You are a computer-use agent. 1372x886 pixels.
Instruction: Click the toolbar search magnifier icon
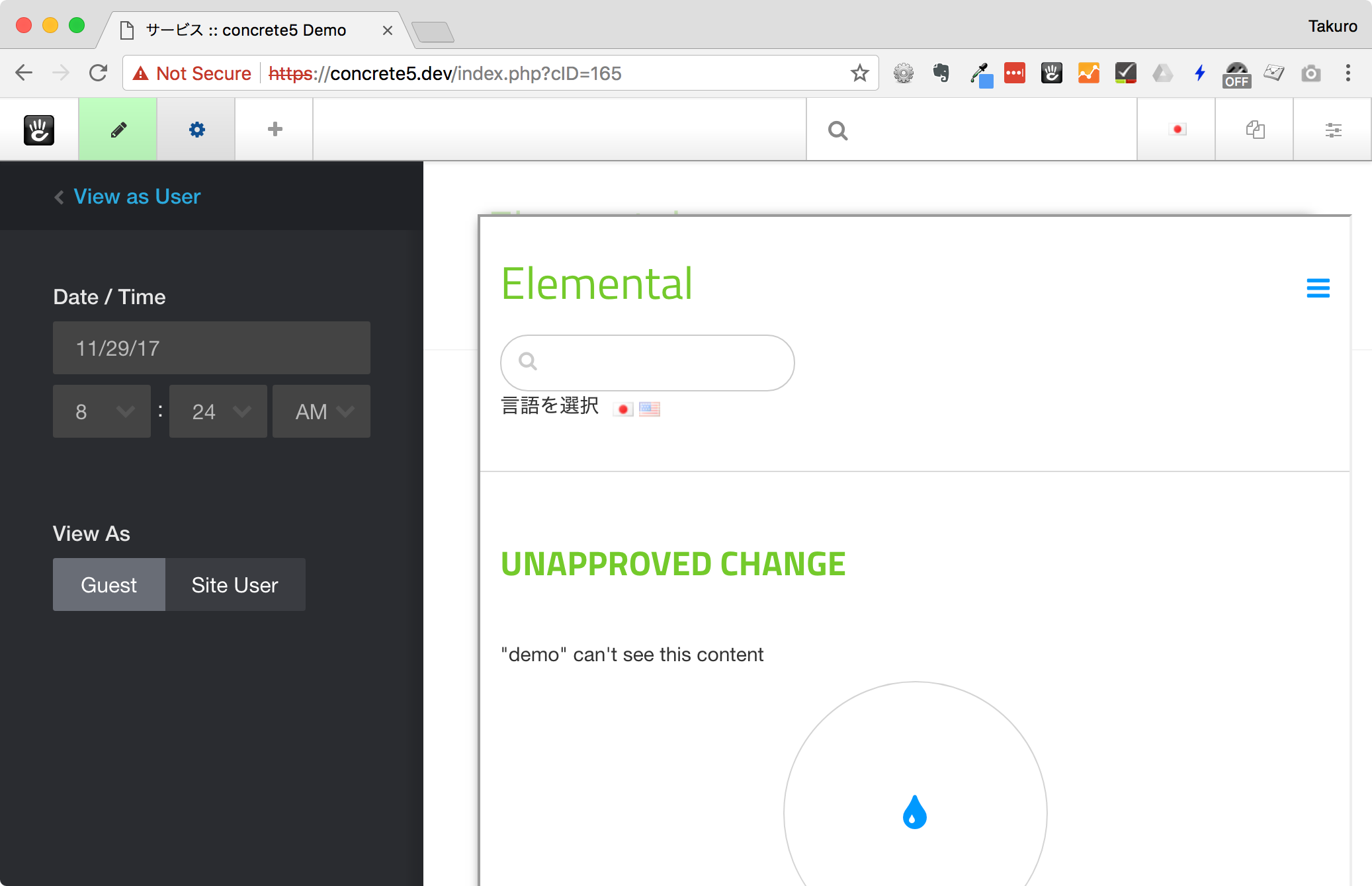(838, 130)
